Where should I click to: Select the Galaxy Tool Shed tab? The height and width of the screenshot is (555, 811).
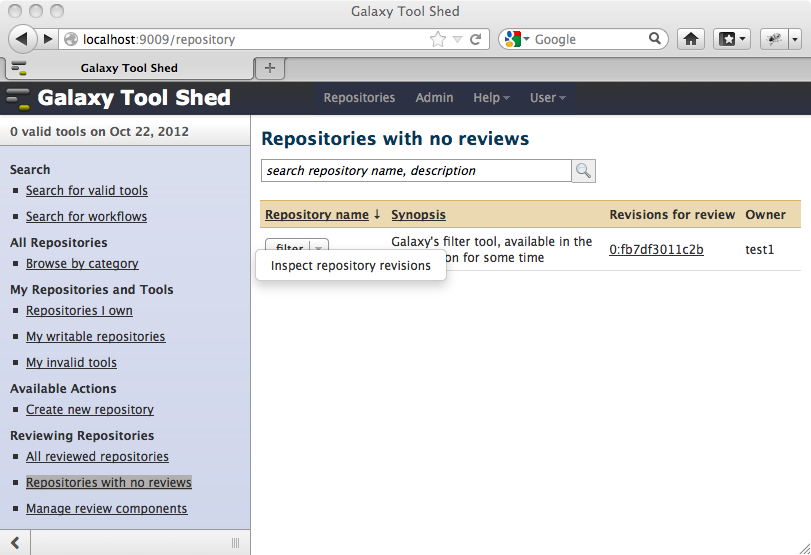tap(129, 68)
